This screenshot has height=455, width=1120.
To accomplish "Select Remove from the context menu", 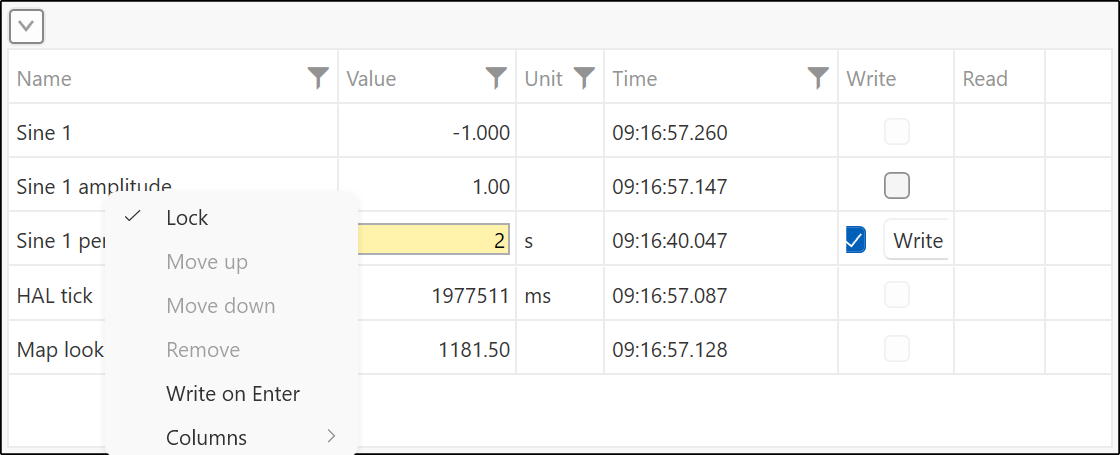I will pyautogui.click(x=231, y=350).
